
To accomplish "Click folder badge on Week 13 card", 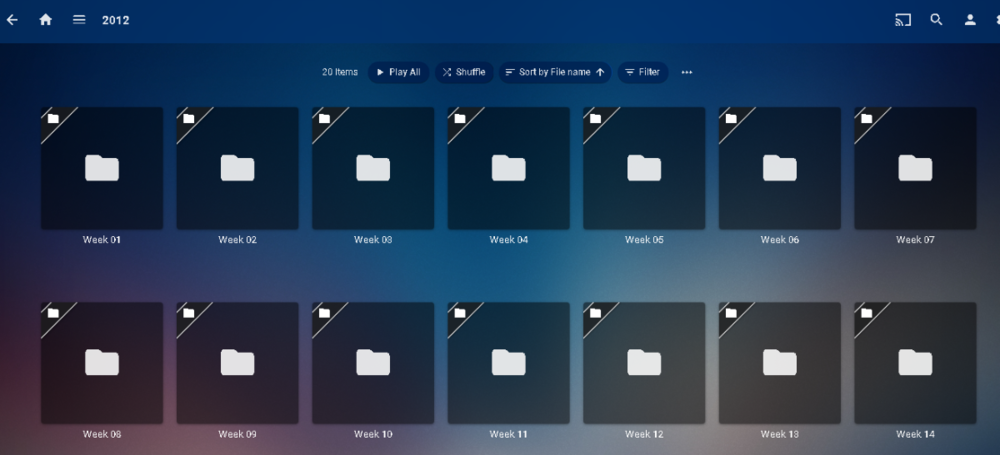I will click(731, 313).
